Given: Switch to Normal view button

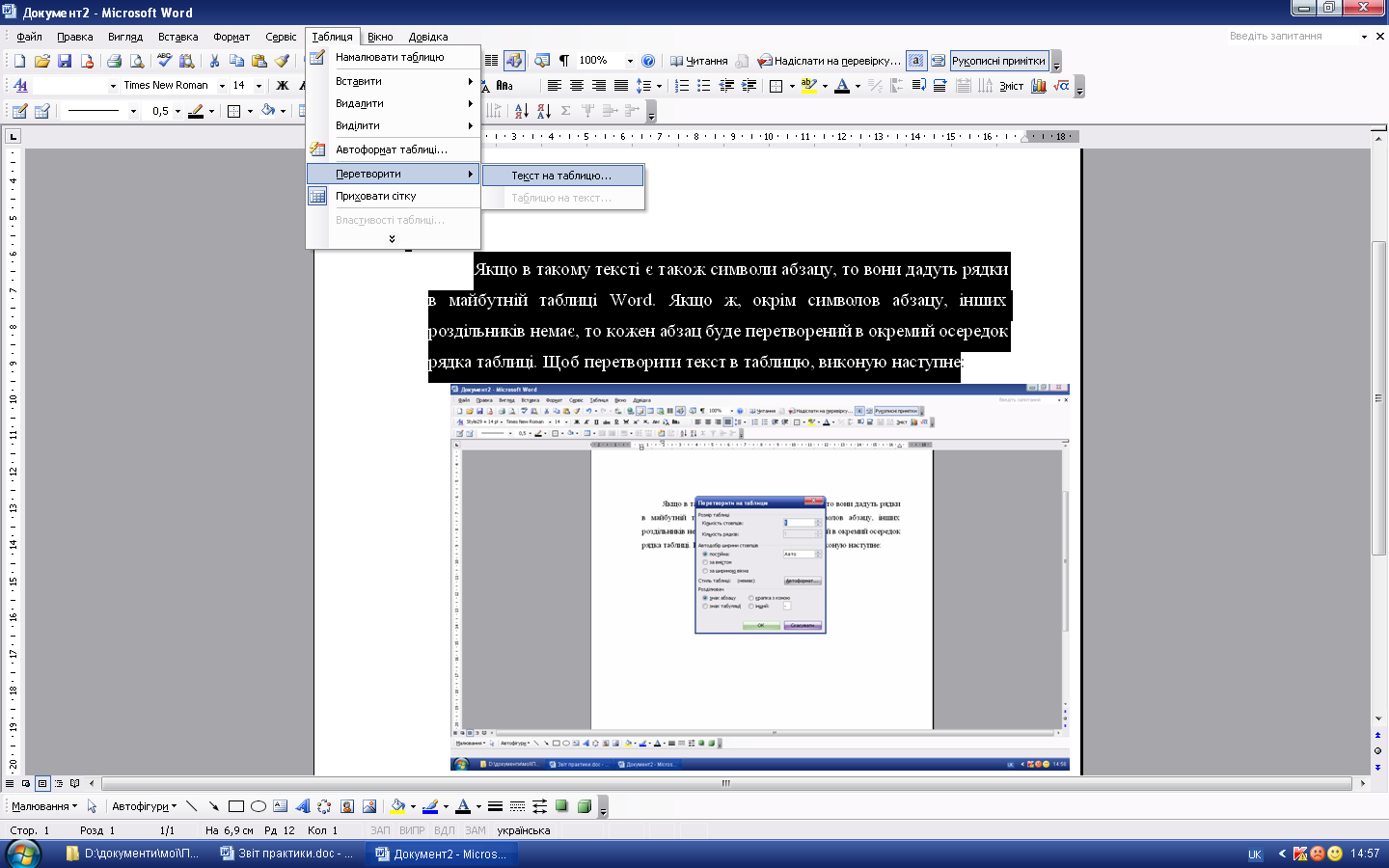Looking at the screenshot, I should pyautogui.click(x=10, y=783).
